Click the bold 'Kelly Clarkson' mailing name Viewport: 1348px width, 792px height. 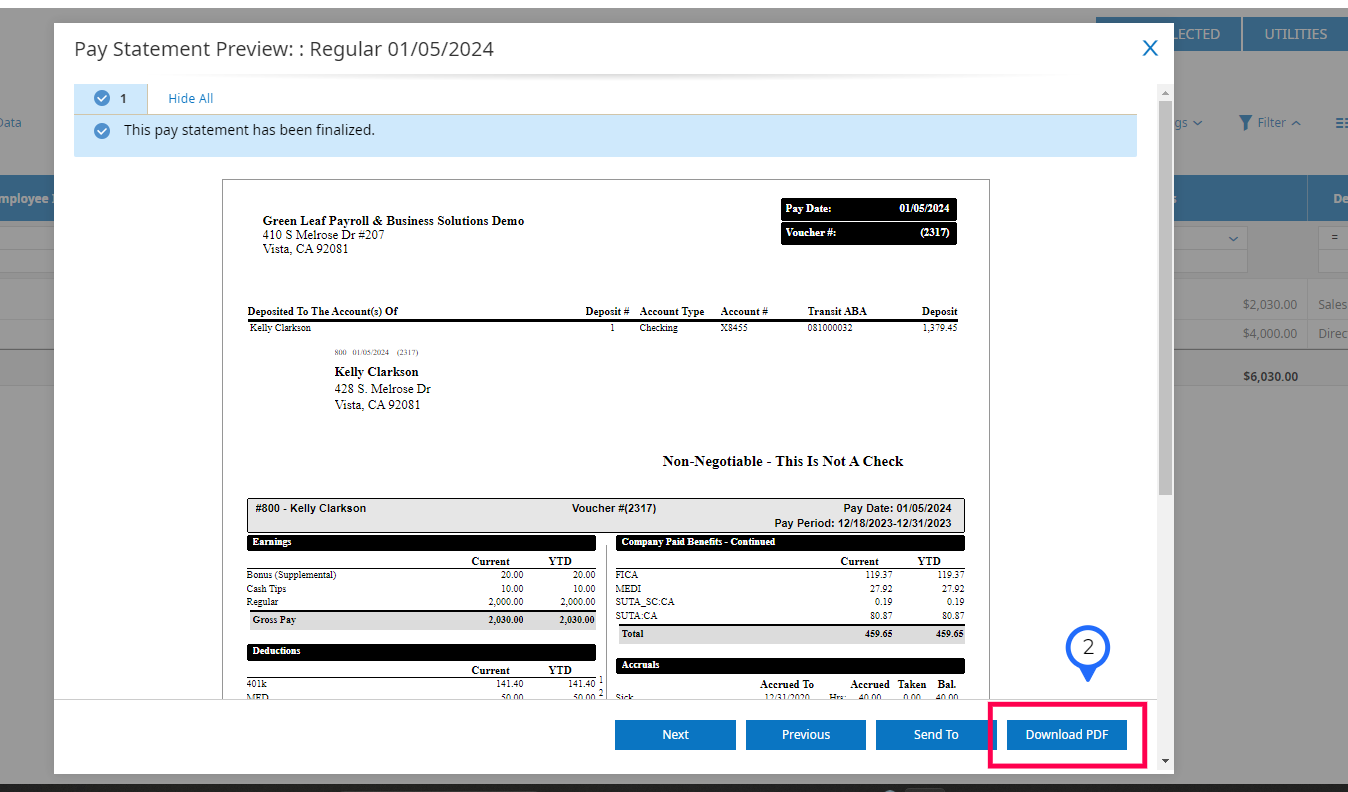click(377, 372)
